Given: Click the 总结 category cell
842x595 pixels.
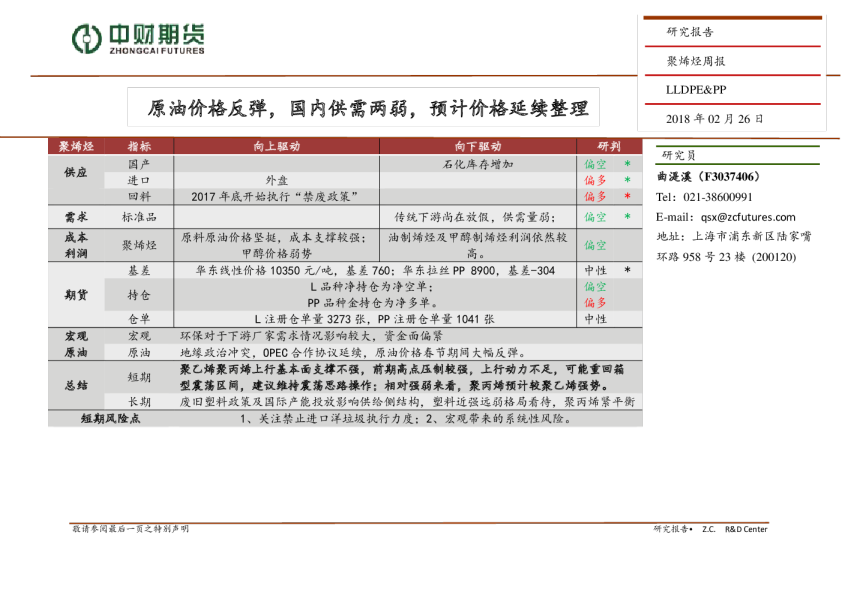Looking at the screenshot, I should 75,385.
